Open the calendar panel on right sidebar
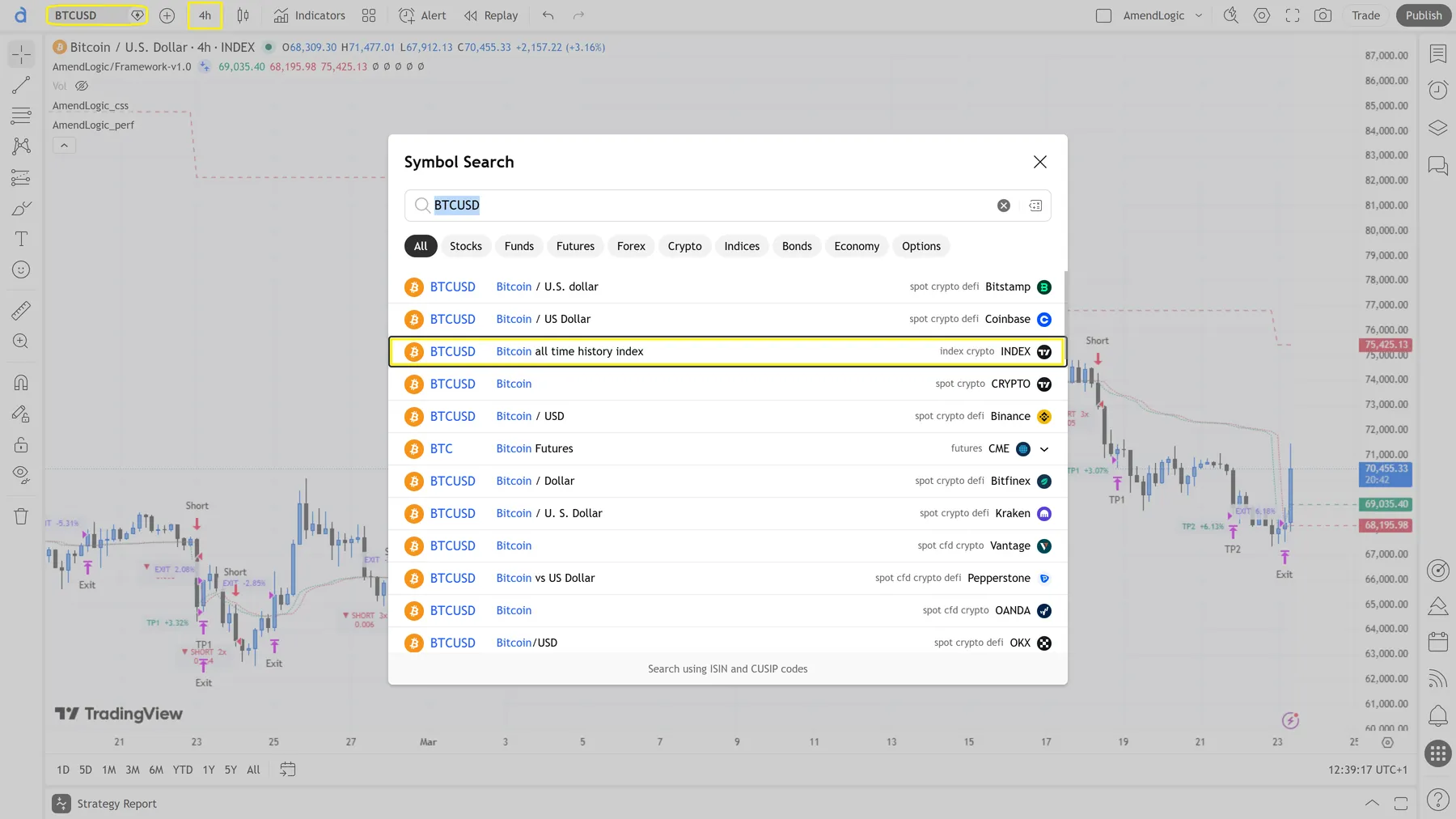 pyautogui.click(x=1437, y=642)
